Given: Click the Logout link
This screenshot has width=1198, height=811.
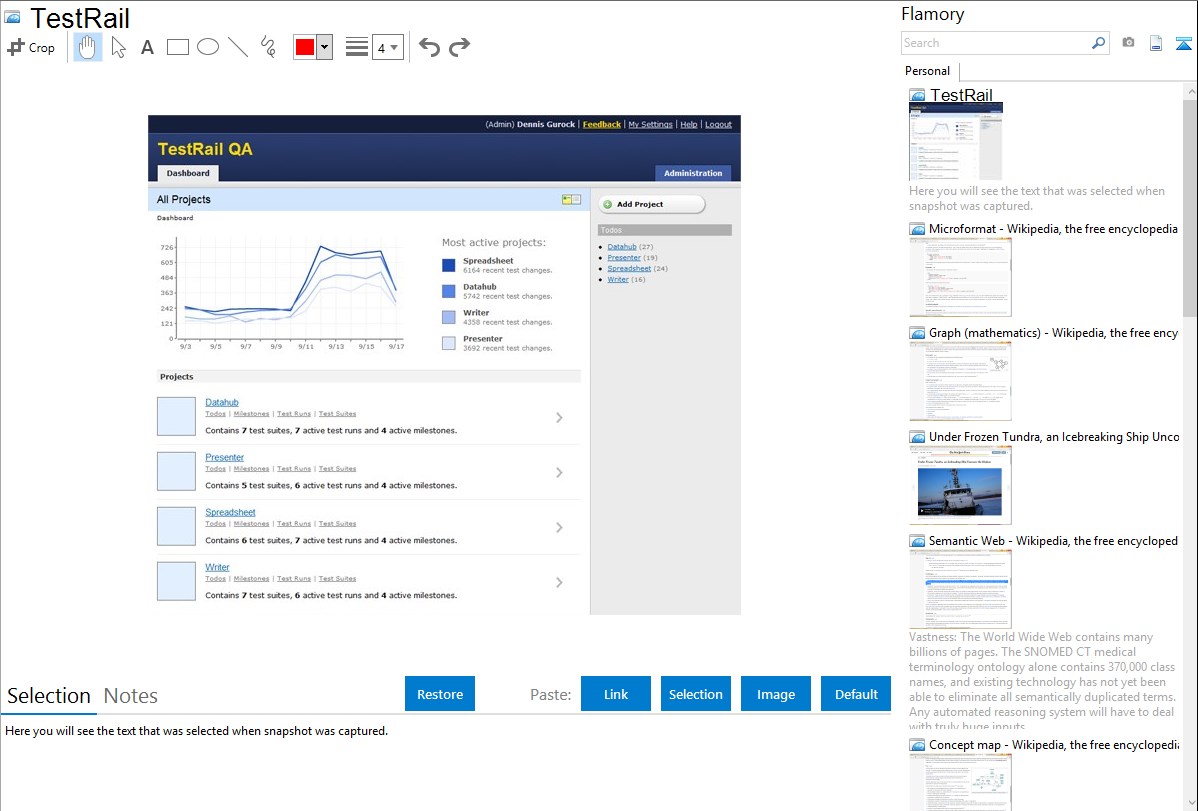Looking at the screenshot, I should (718, 125).
